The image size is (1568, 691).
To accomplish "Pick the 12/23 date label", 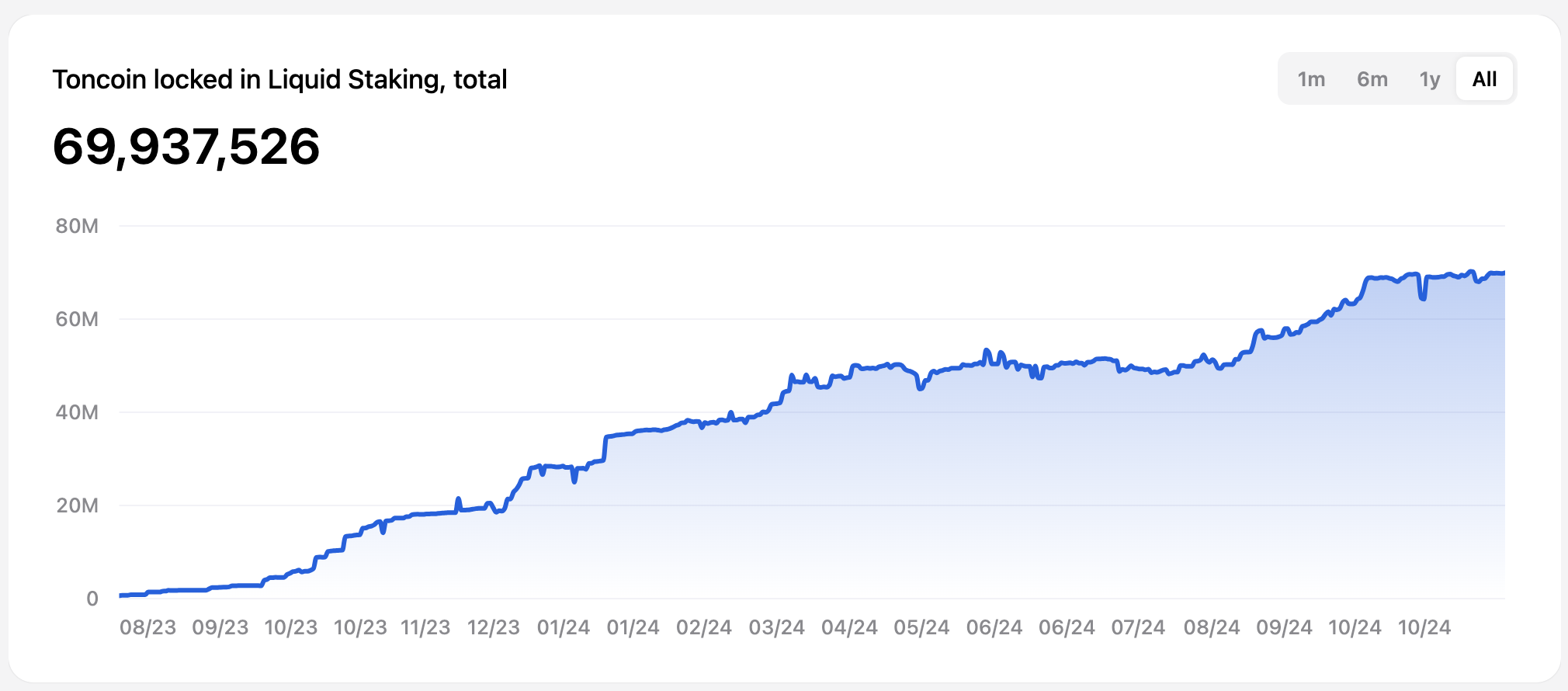I will 493,627.
